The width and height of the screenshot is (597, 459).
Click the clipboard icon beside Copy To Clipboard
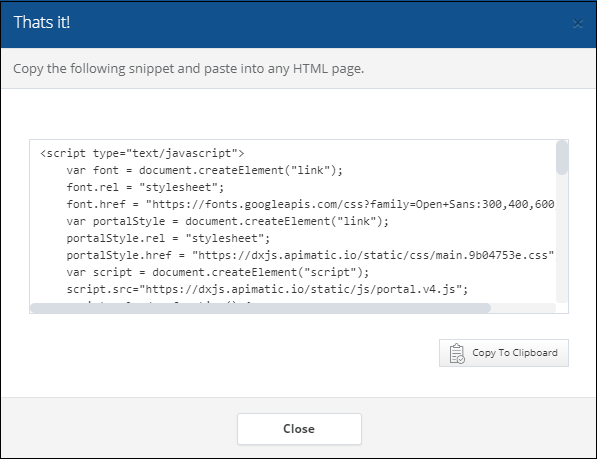457,353
